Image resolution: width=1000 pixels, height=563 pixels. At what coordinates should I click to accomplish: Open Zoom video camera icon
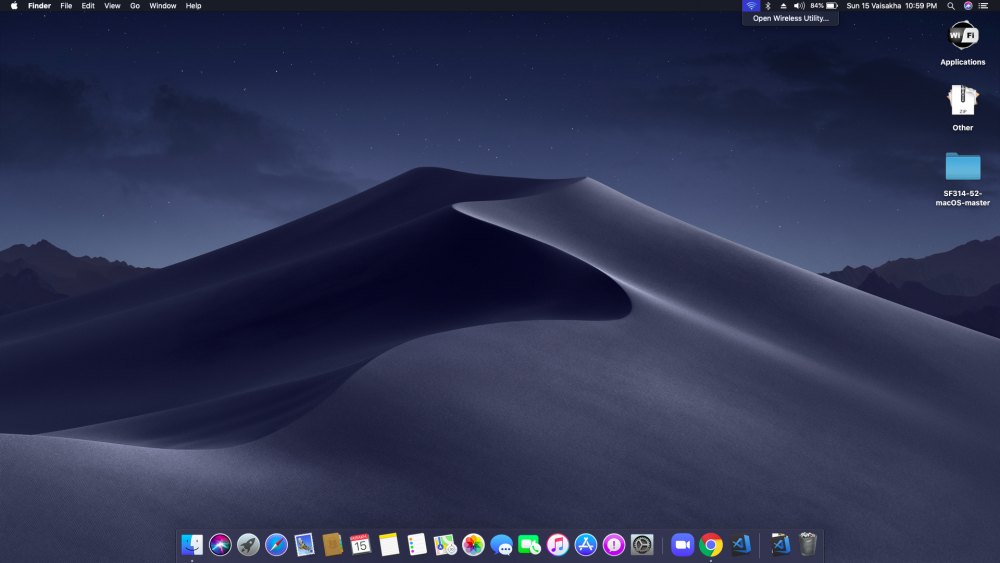[682, 545]
